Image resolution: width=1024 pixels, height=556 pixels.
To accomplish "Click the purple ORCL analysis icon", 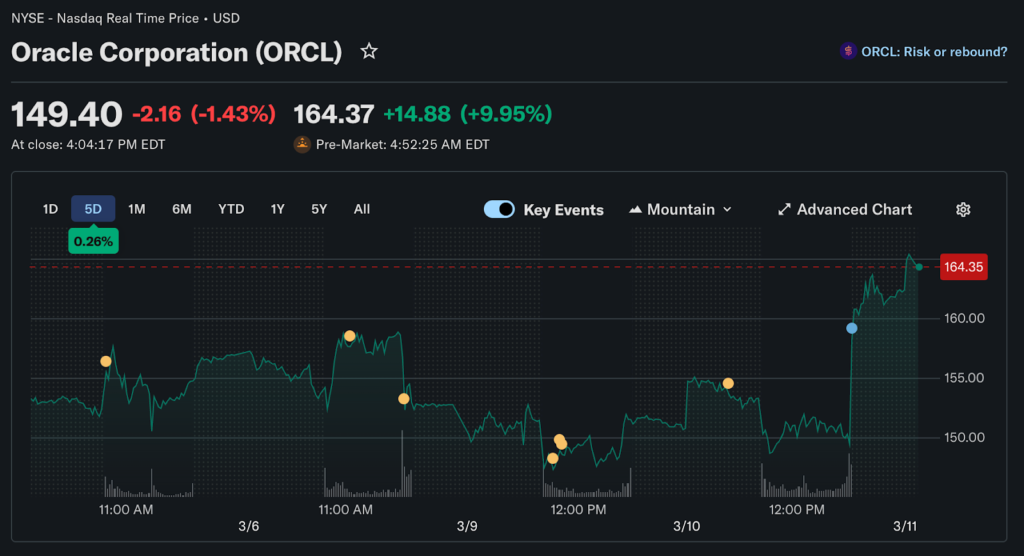I will (848, 51).
